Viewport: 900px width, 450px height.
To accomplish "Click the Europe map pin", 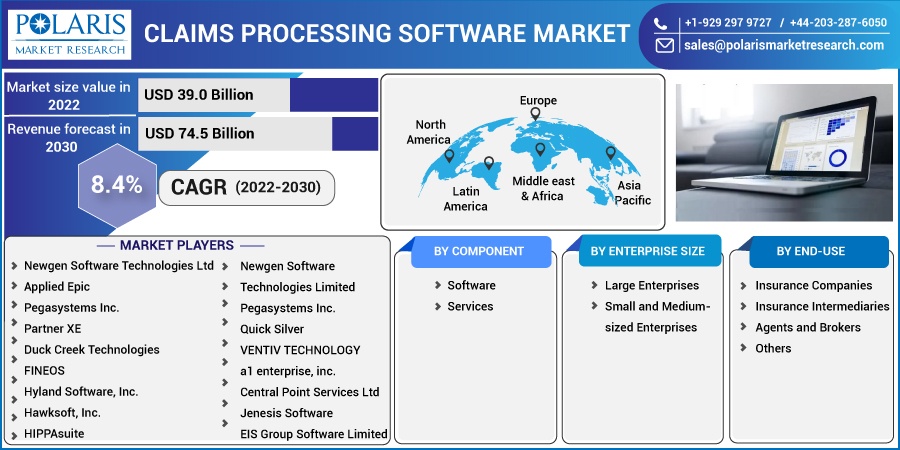I will coord(535,114).
